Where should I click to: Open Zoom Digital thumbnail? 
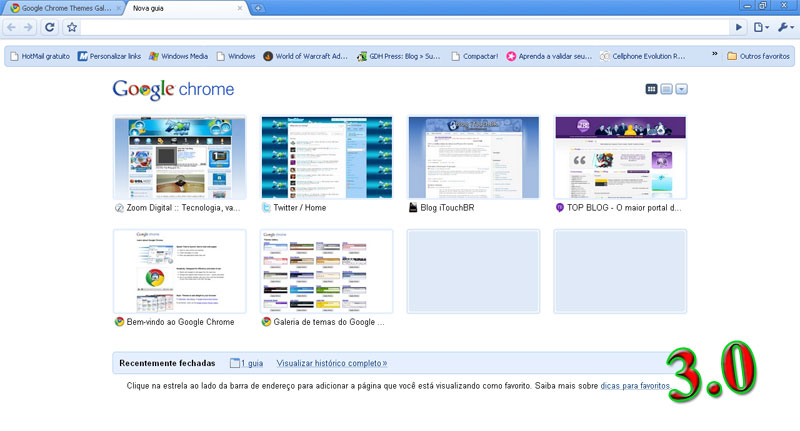[180, 158]
